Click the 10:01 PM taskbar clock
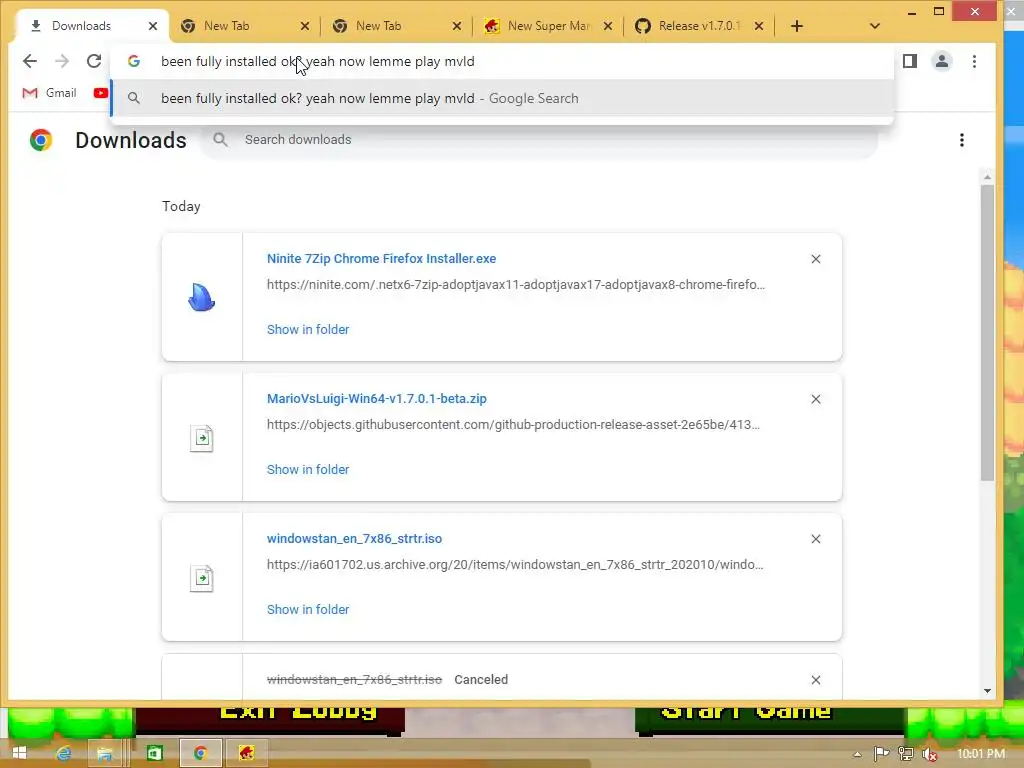 point(981,754)
